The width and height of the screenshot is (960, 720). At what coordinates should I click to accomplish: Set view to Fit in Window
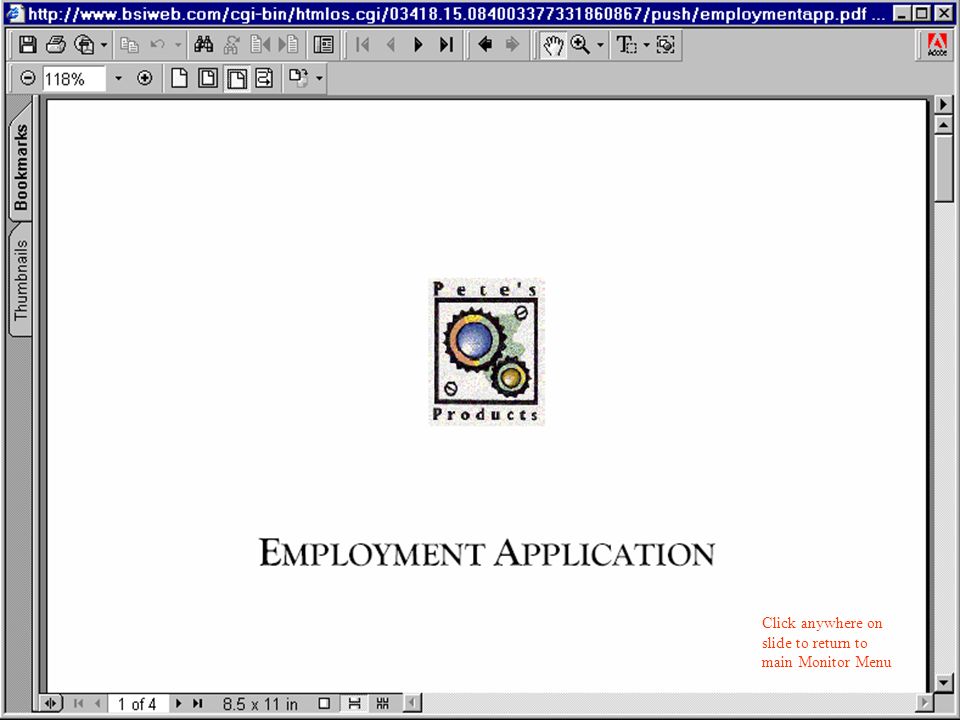[208, 78]
